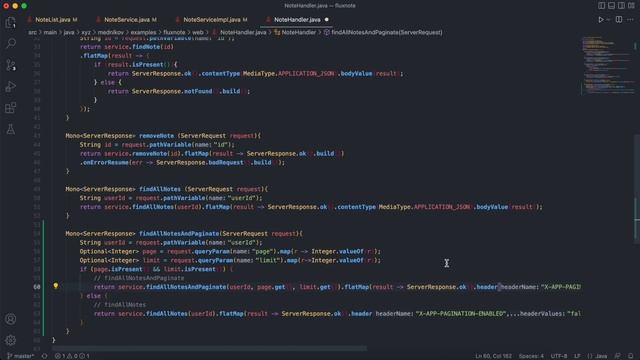Screen dimensions: 640x360
Task: Click 'onErrorResume' in the removeNote method
Action: point(105,162)
